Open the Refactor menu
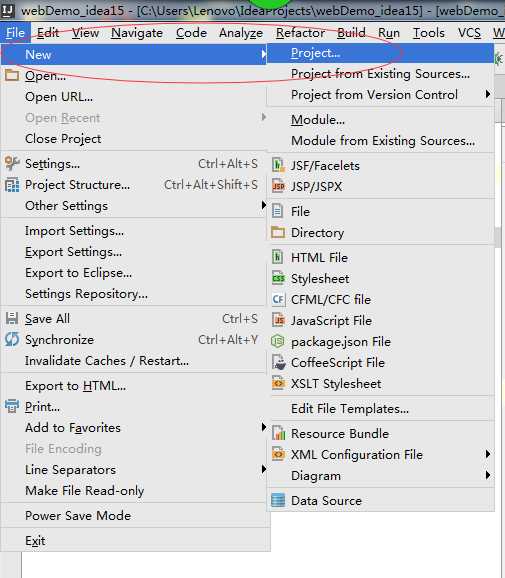Viewport: 505px width, 578px height. point(300,33)
